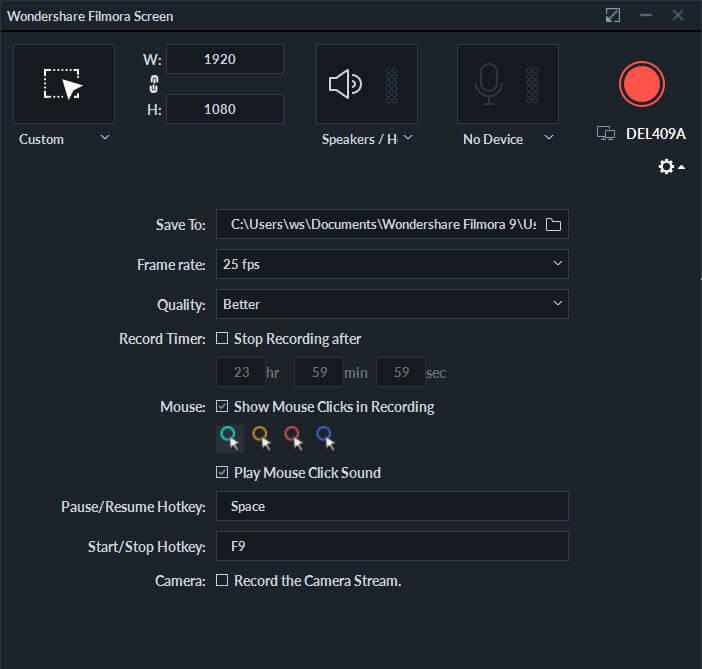The height and width of the screenshot is (669, 702).
Task: Click the height field showing 1080
Action: [225, 109]
